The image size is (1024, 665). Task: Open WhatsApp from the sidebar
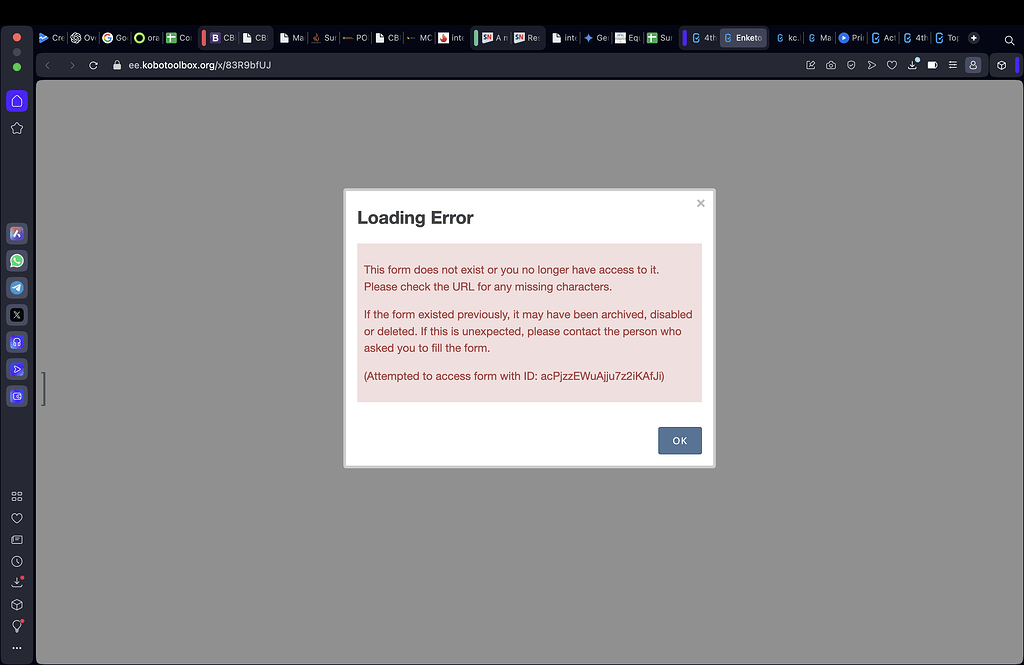point(16,260)
